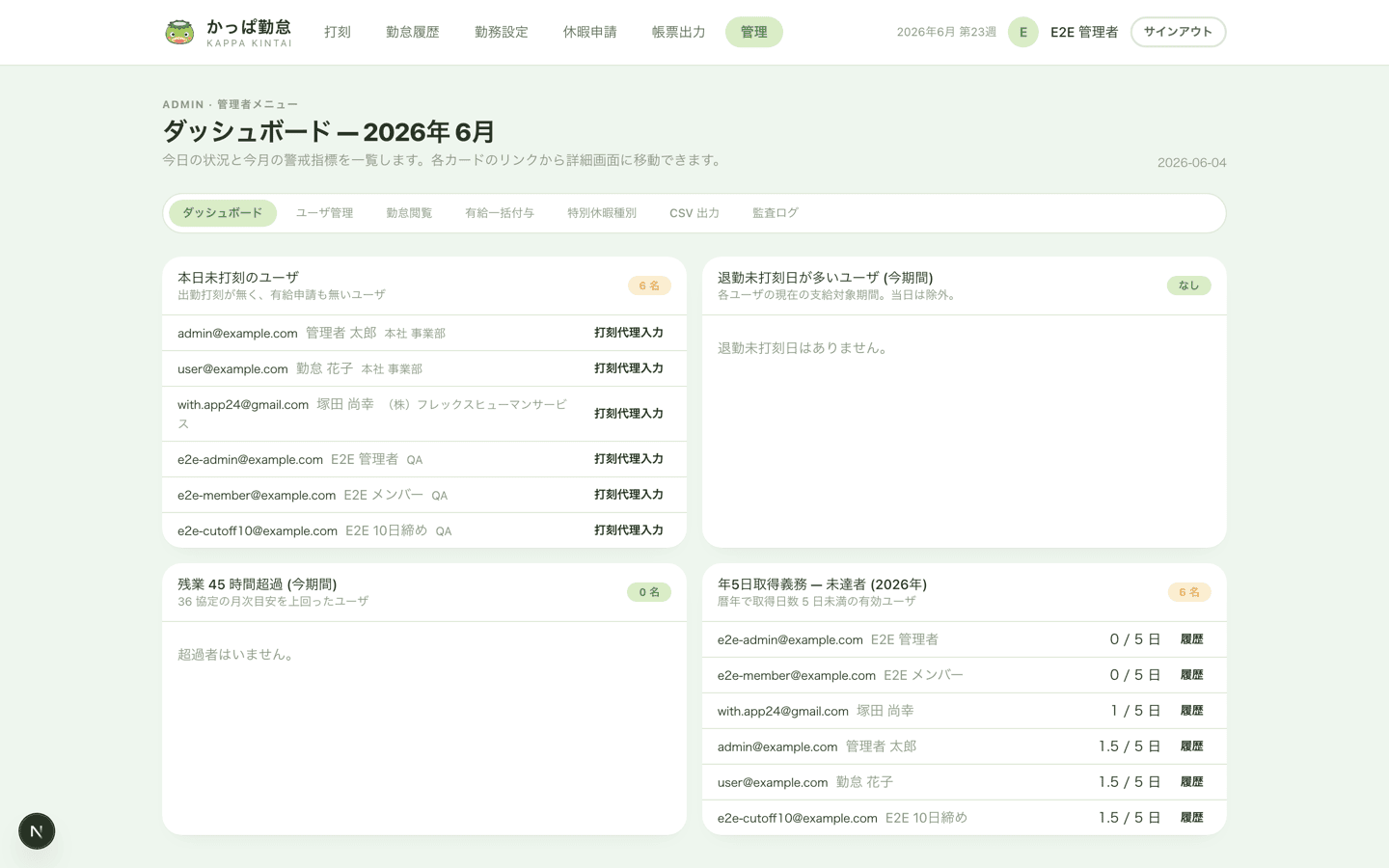
Task: Click the かっぱ勤怠 brand title
Action: [x=249, y=26]
